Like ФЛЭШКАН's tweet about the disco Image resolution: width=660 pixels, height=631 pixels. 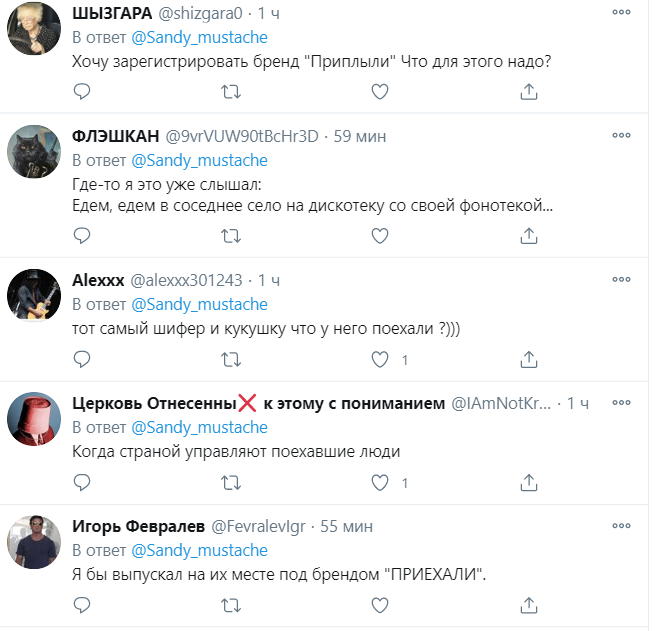click(x=380, y=235)
